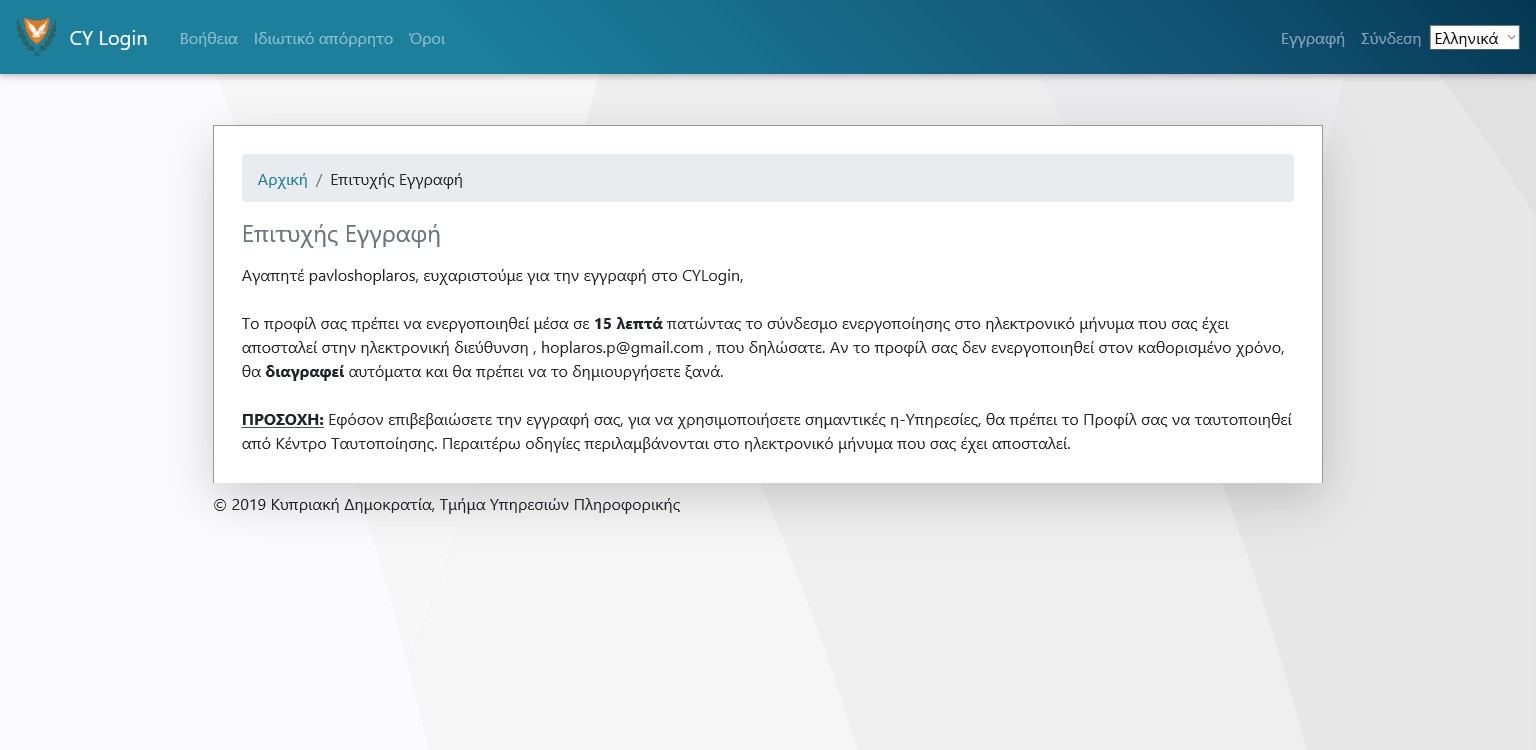Open the Ιδιωτικό απόρρητο privacy page
Screen dimensions: 1536x750
pyautogui.click(x=323, y=38)
